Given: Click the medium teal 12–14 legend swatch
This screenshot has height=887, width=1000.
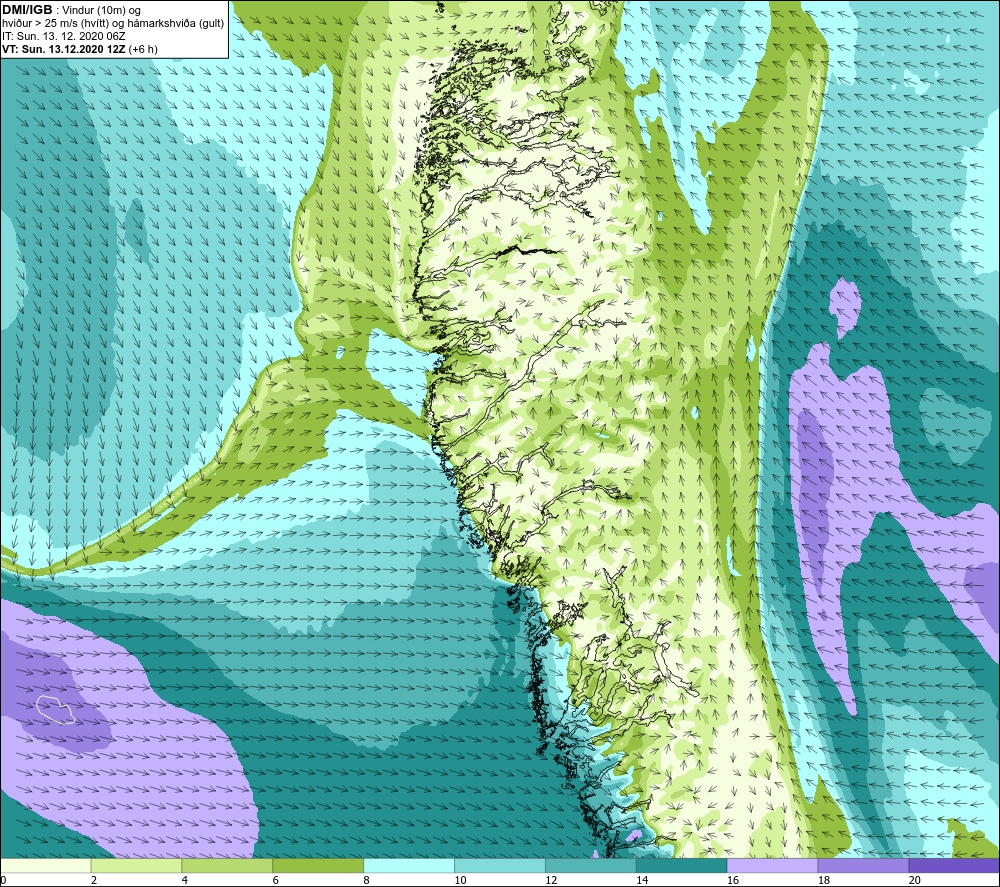Looking at the screenshot, I should click(591, 865).
